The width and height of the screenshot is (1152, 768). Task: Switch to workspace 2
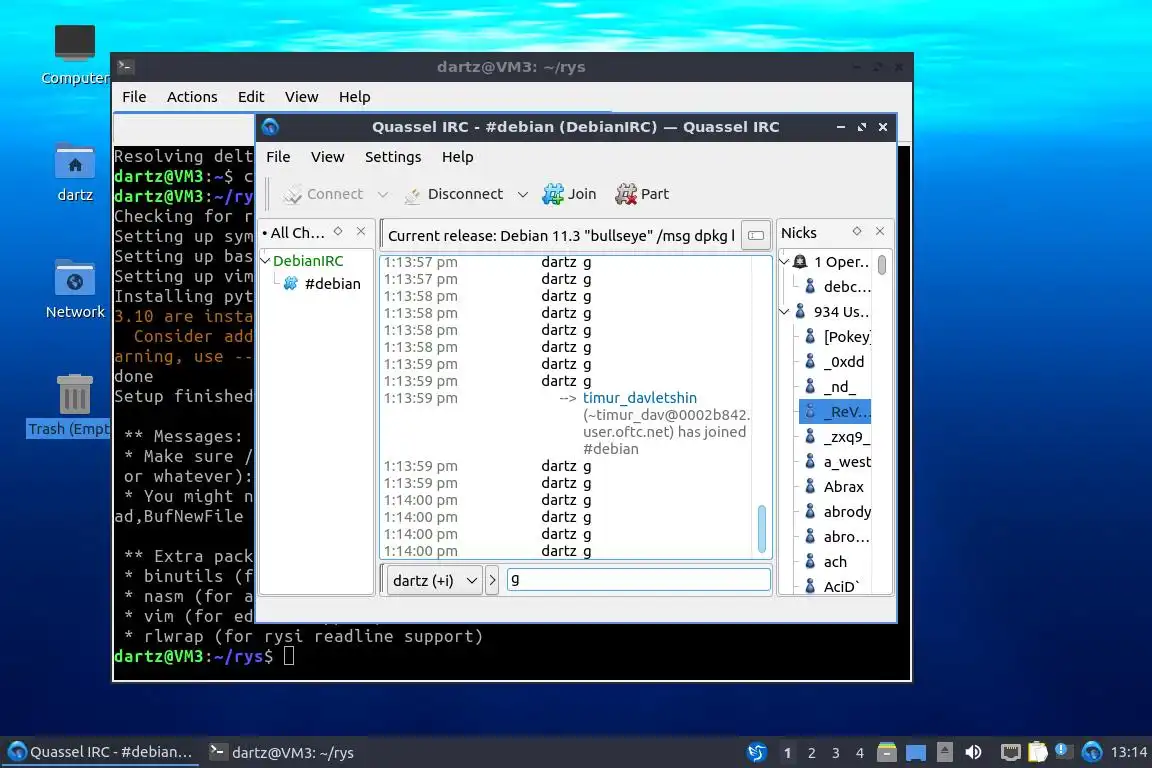[x=811, y=753]
